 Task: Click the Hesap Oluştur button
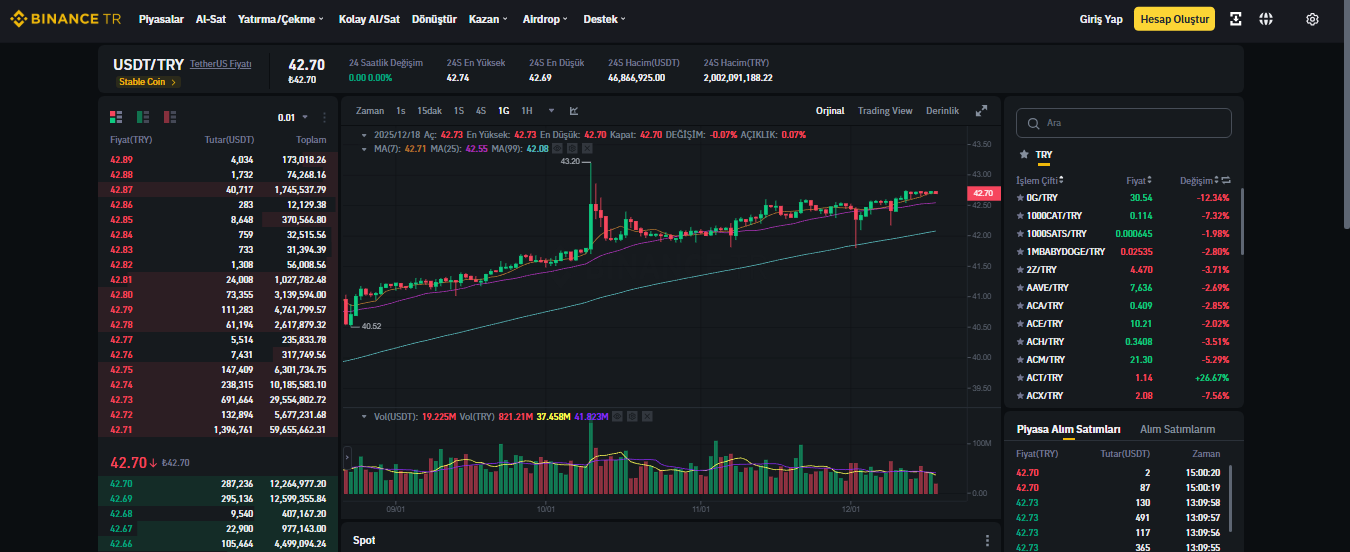[1174, 19]
